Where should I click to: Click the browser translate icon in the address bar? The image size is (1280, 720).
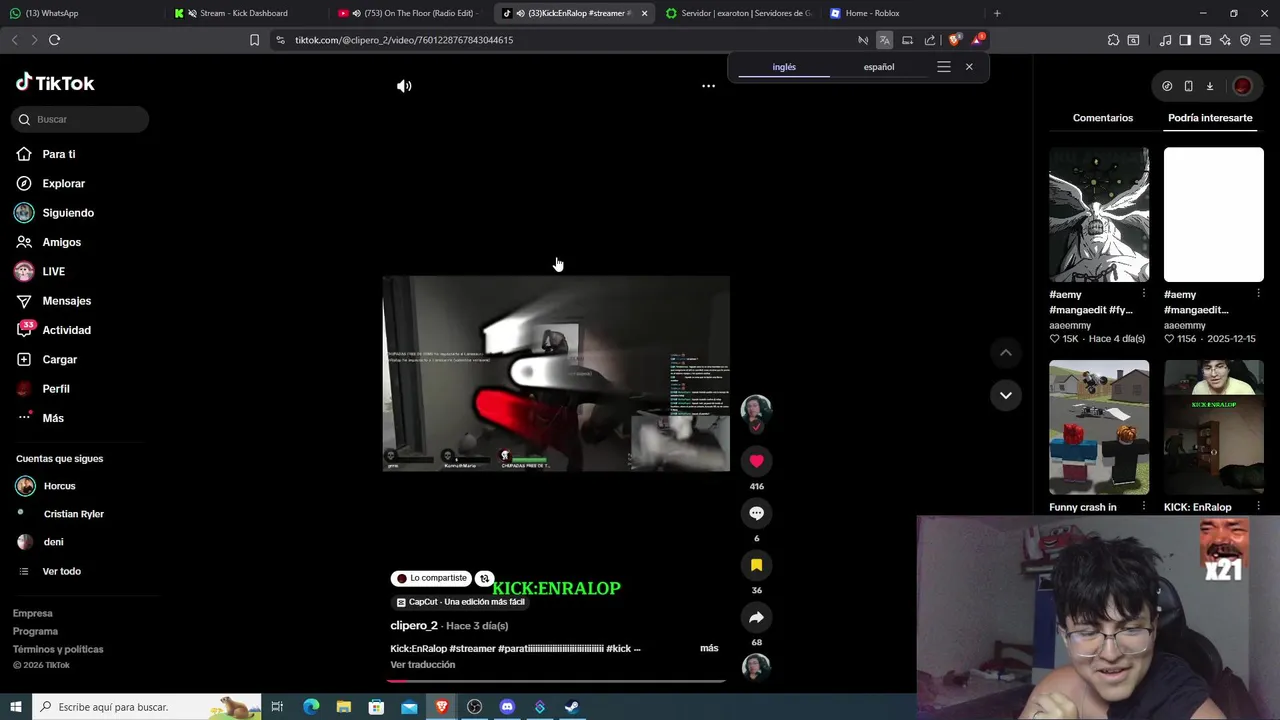tap(884, 40)
